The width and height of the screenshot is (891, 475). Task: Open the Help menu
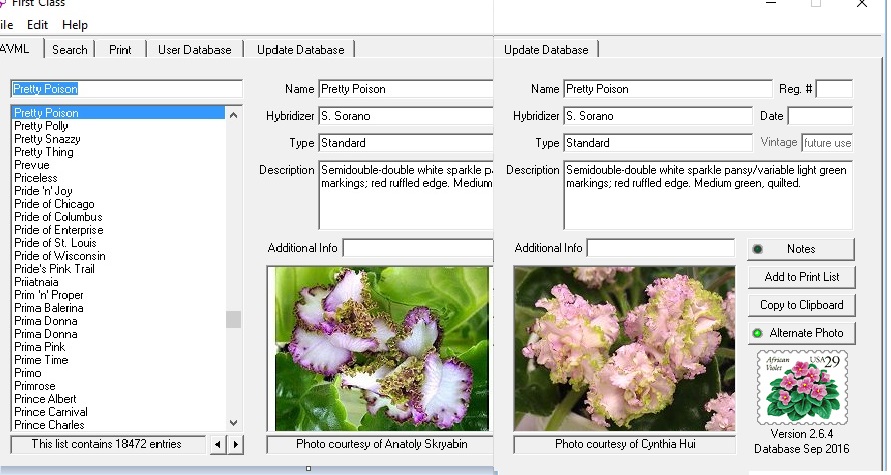75,24
